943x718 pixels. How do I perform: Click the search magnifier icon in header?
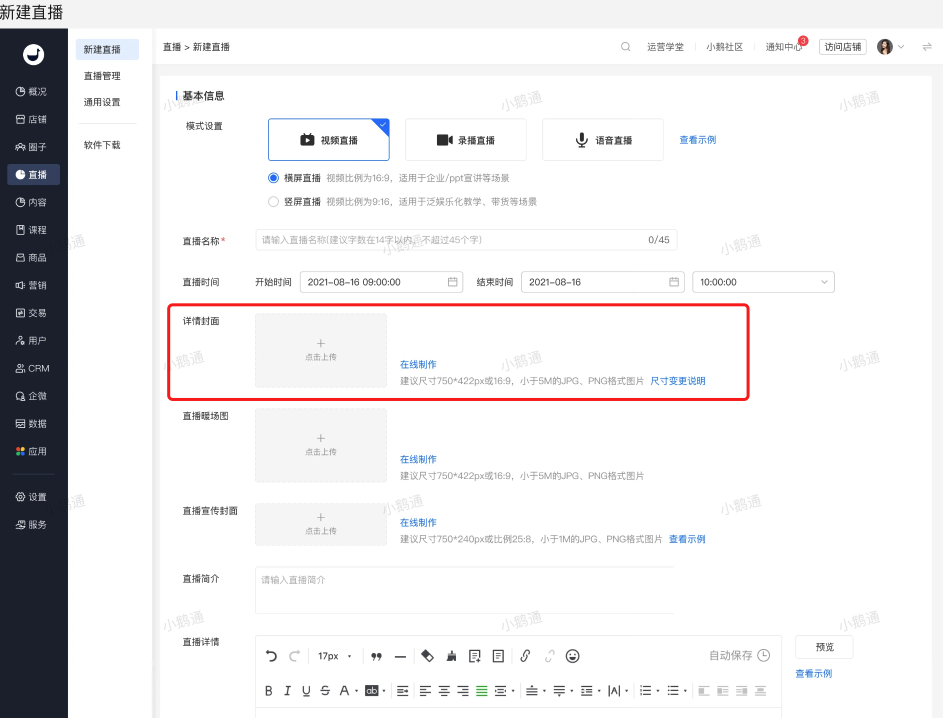click(625, 46)
